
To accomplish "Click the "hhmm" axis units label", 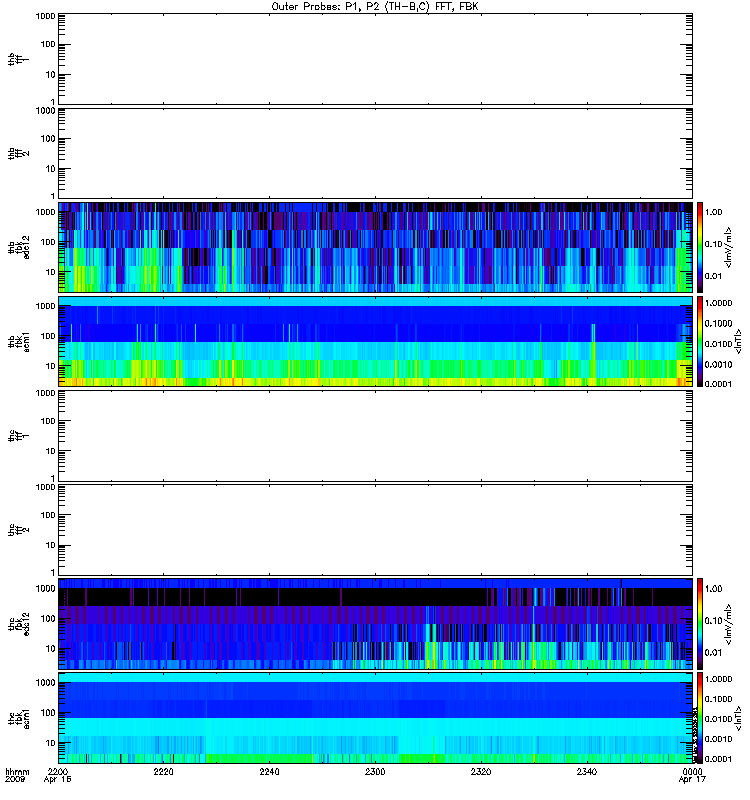I will click(17, 771).
